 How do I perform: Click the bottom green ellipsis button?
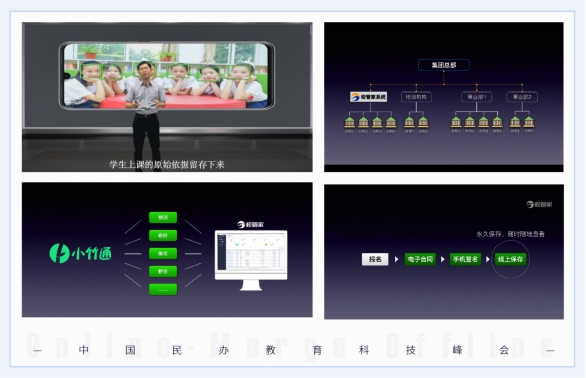163,289
